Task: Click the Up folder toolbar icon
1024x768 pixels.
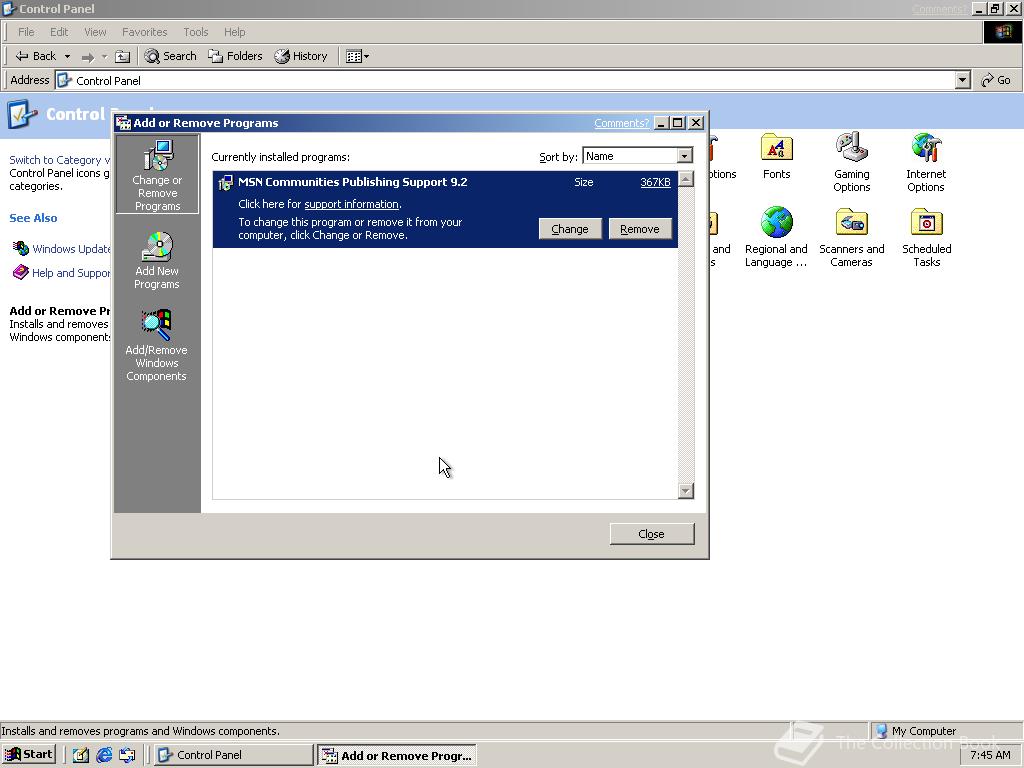Action: coord(123,57)
